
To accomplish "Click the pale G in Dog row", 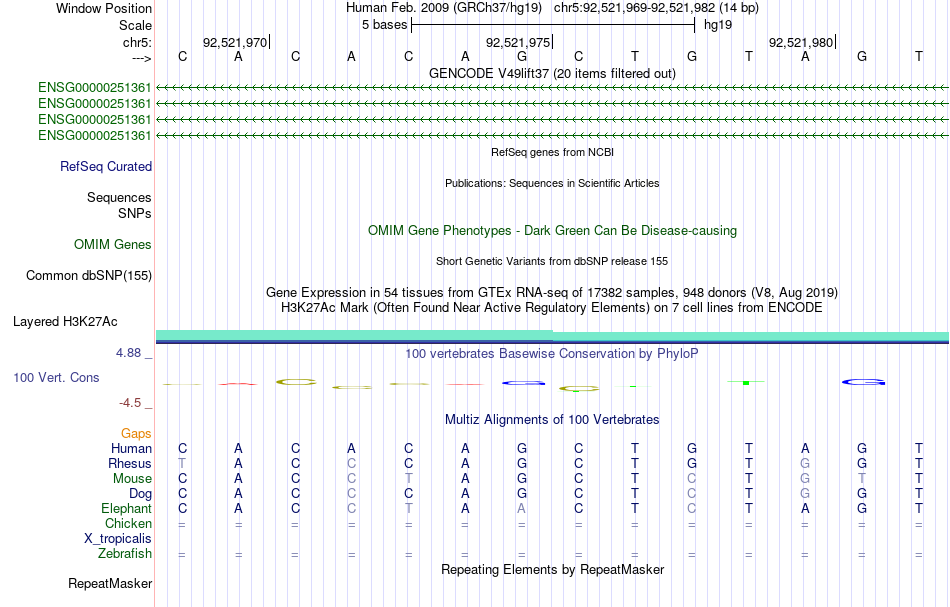I will tap(805, 494).
